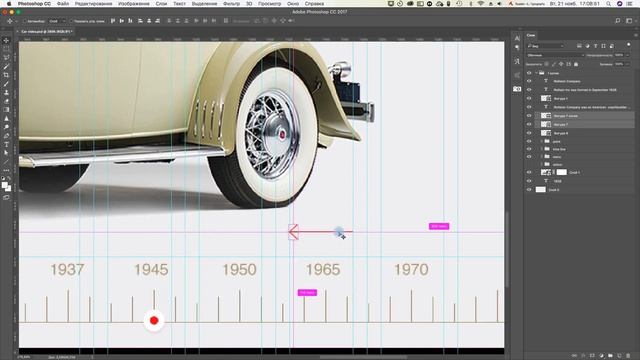Open the Файл menu
Screen dimensions: 640x360
(x=63, y=4)
